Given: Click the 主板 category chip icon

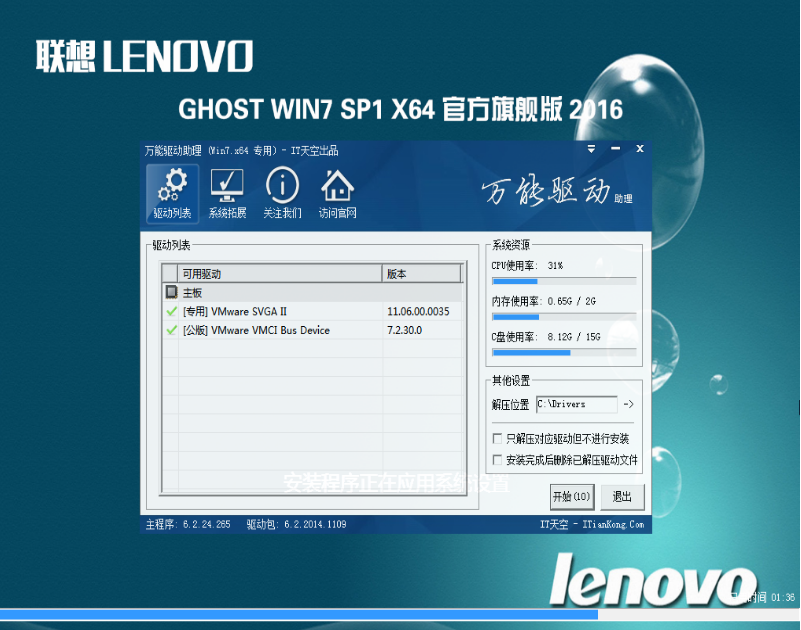Looking at the screenshot, I should click(171, 292).
